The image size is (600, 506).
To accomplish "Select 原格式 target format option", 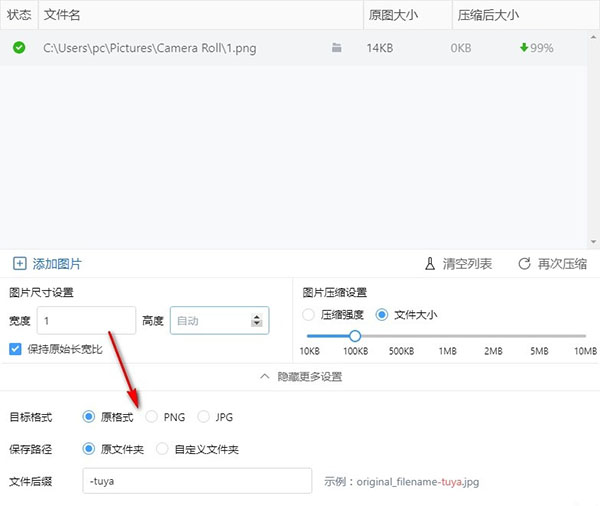I will [90, 417].
